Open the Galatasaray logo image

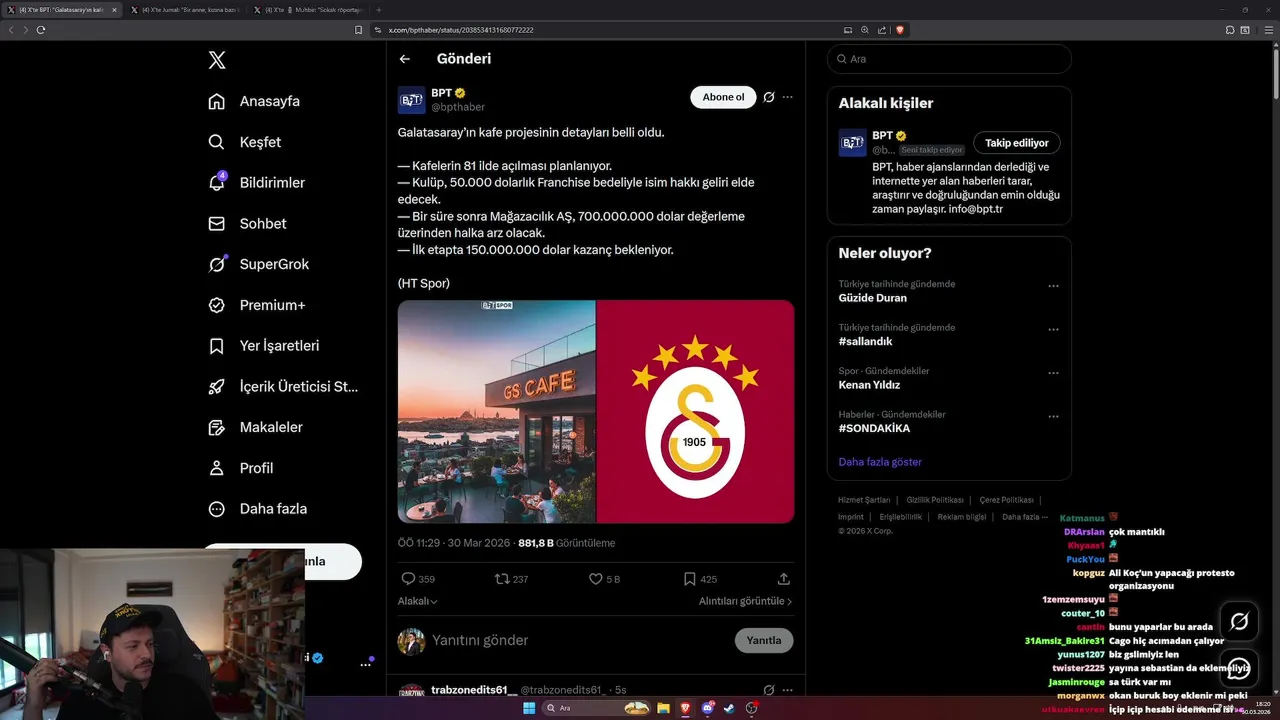click(x=695, y=411)
